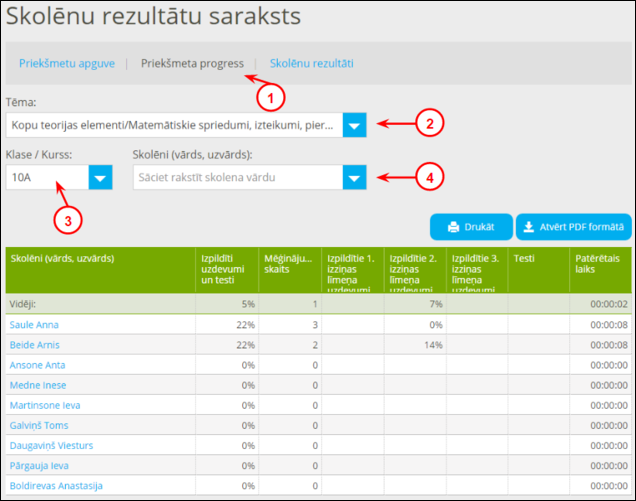The height and width of the screenshot is (501, 636).
Task: Open student Galviņš Toms
Action: click(39, 426)
